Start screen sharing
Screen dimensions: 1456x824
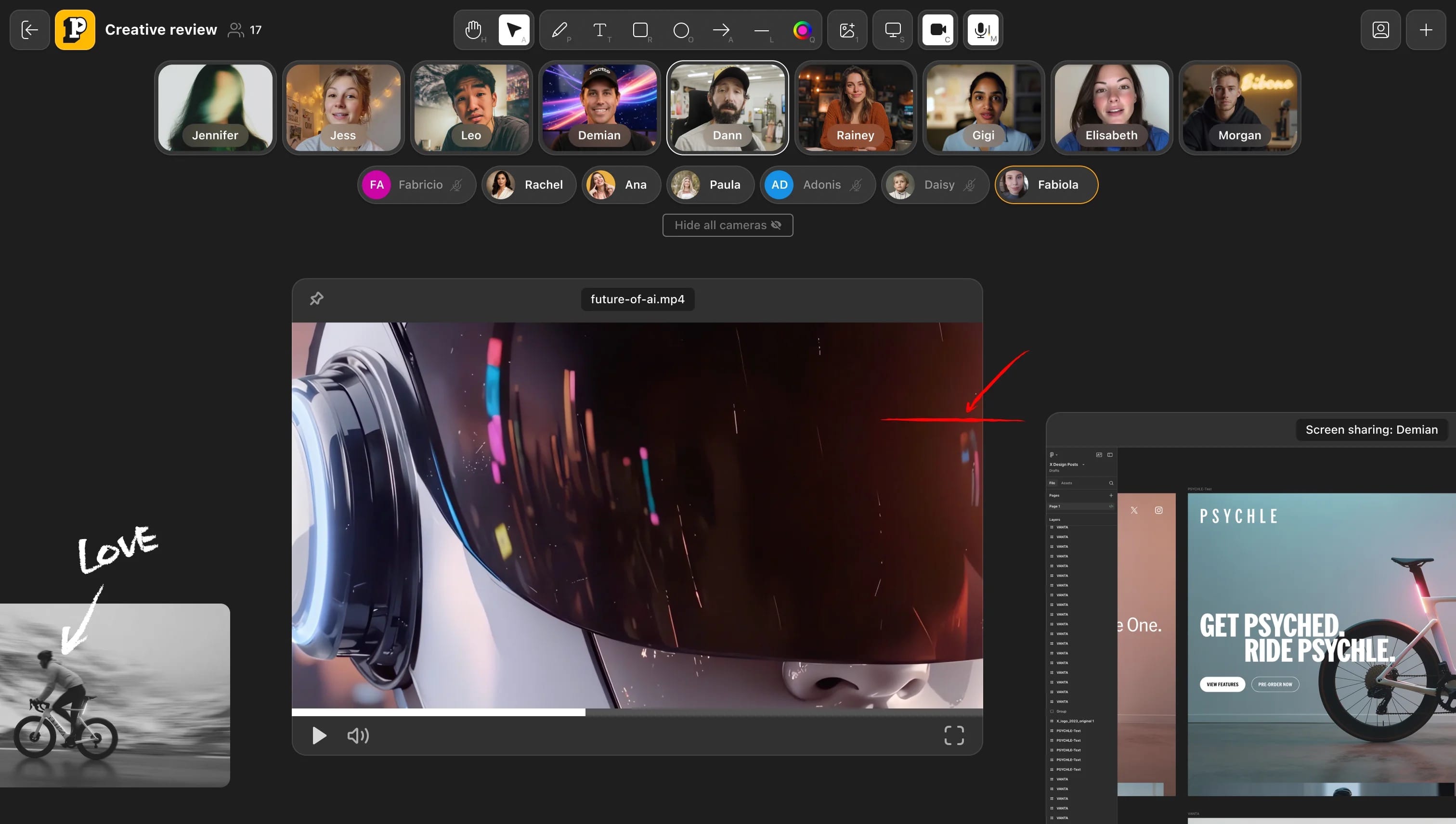pyautogui.click(x=892, y=29)
